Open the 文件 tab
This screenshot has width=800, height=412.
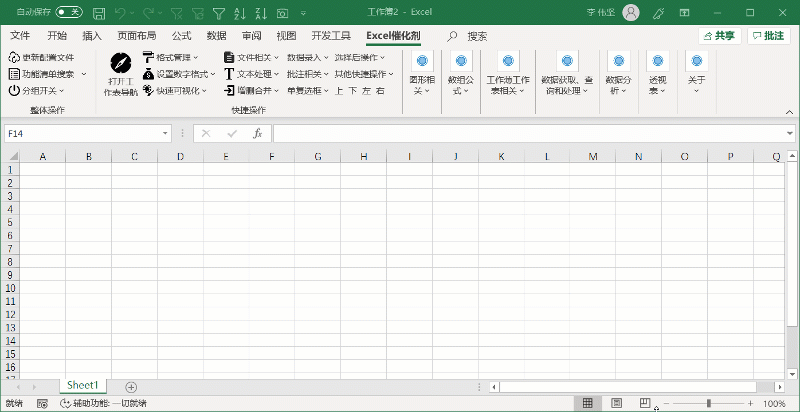pyautogui.click(x=20, y=36)
